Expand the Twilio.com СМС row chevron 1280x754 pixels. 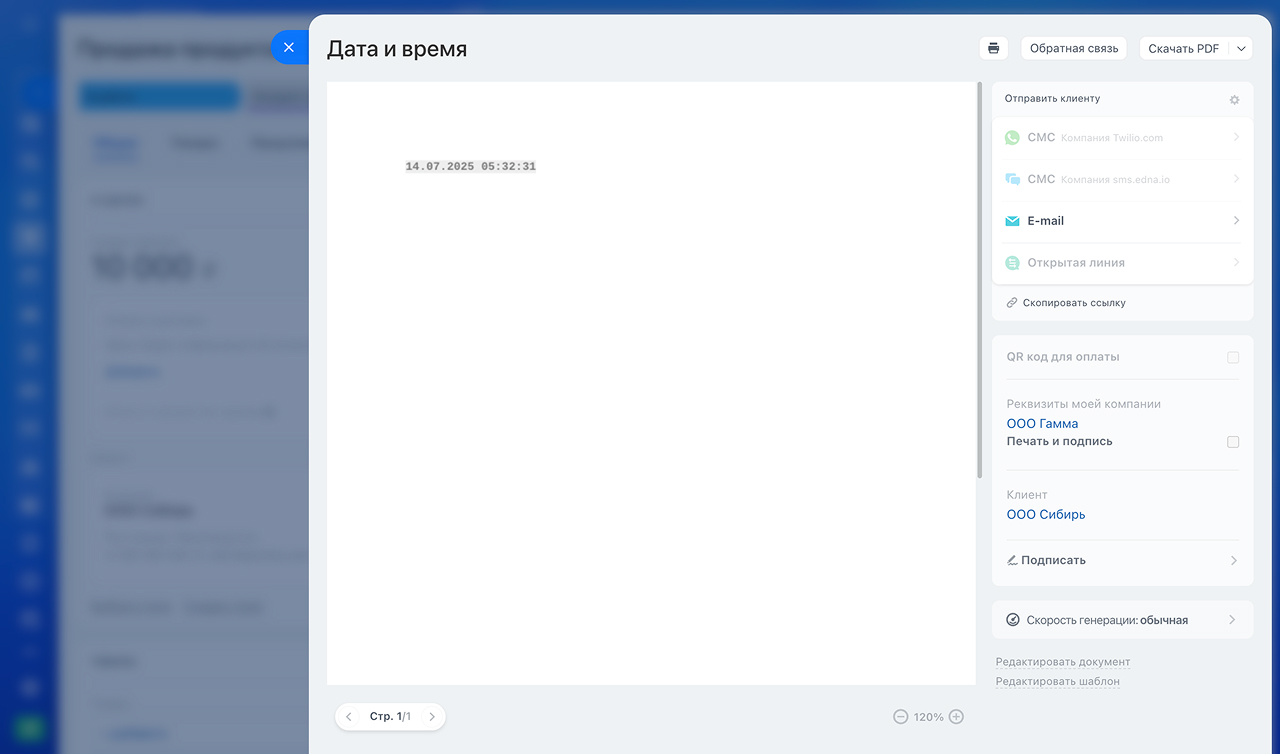tap(1236, 137)
